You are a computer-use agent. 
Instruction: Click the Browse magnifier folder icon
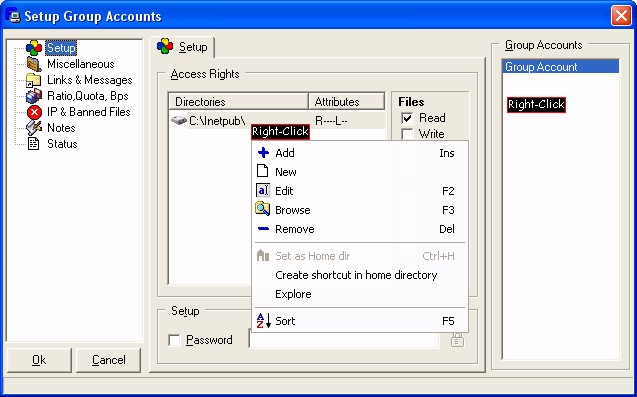(262, 209)
